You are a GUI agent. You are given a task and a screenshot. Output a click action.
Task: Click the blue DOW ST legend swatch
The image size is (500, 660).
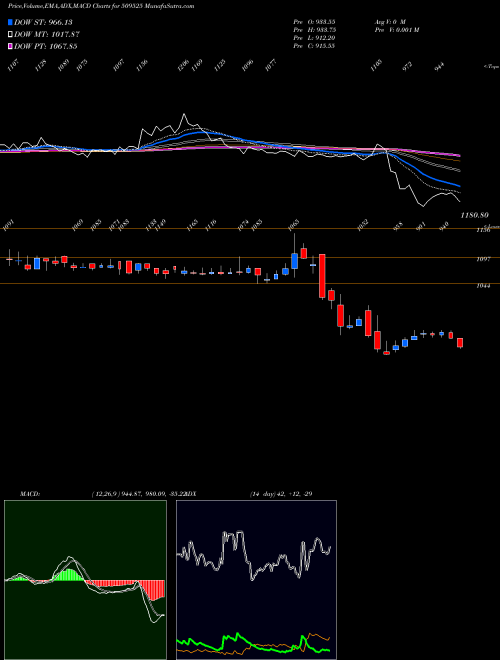(x=10, y=22)
